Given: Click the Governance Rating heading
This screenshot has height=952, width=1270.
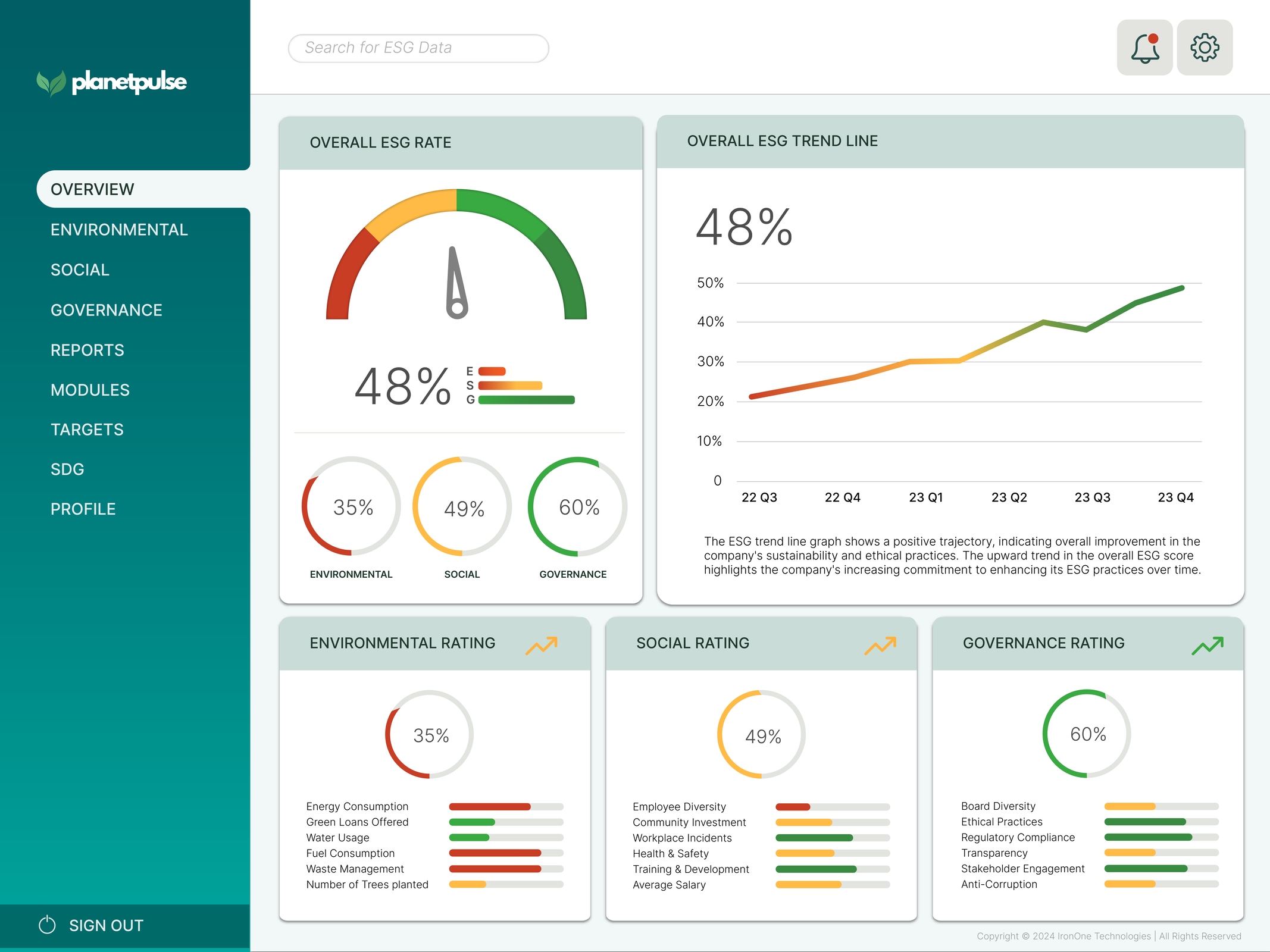Looking at the screenshot, I should [x=1044, y=643].
